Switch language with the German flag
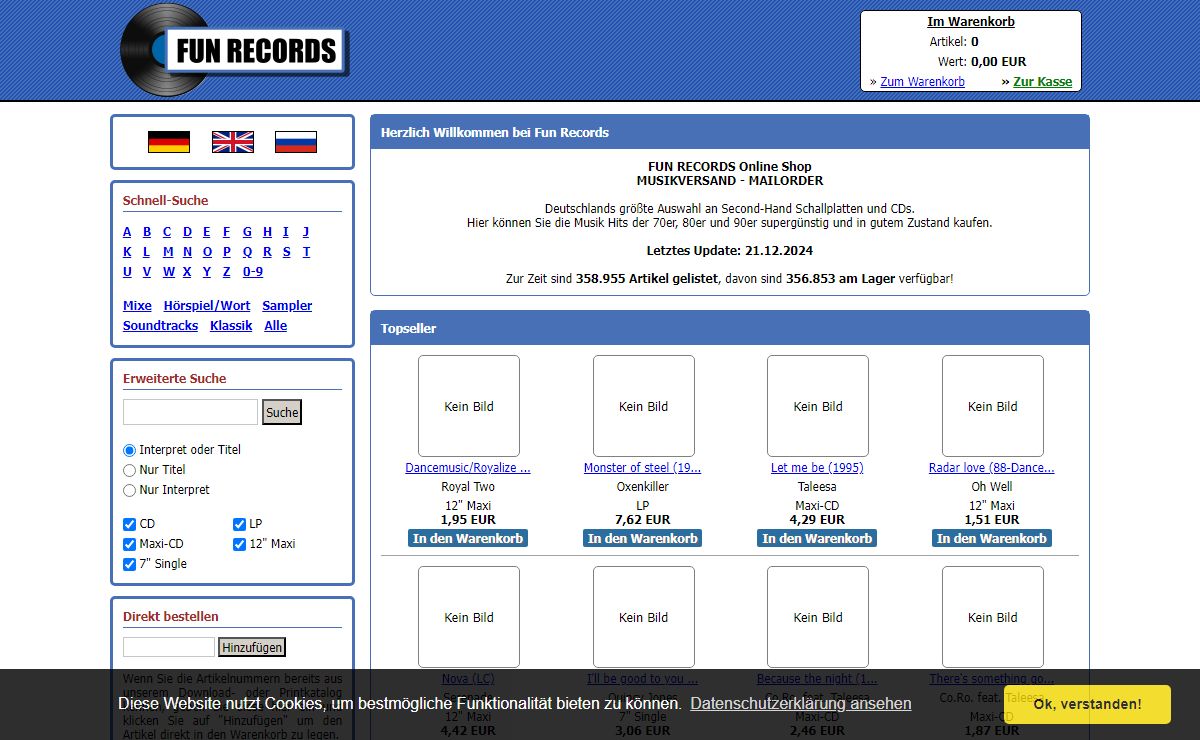 (169, 142)
